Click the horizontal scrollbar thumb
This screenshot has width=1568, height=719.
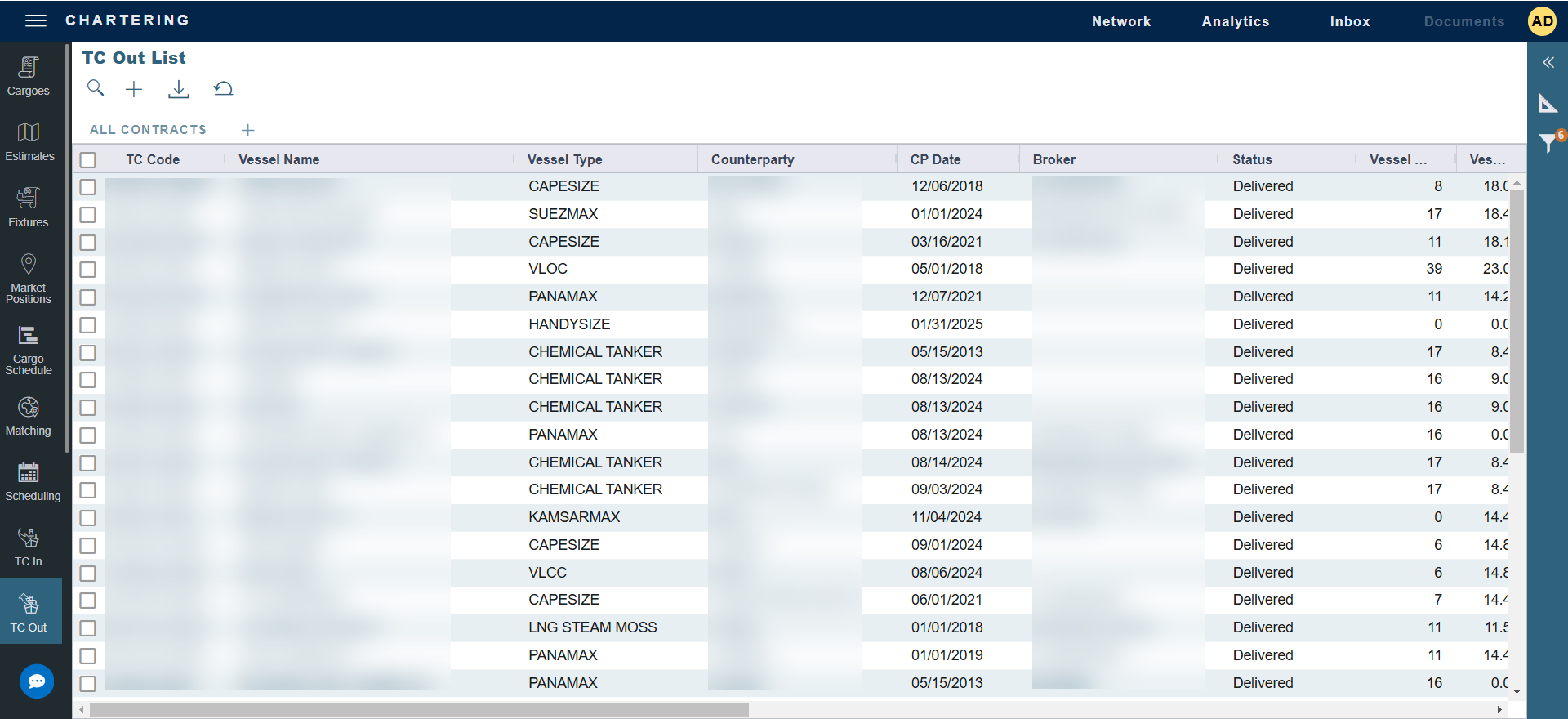click(x=419, y=710)
